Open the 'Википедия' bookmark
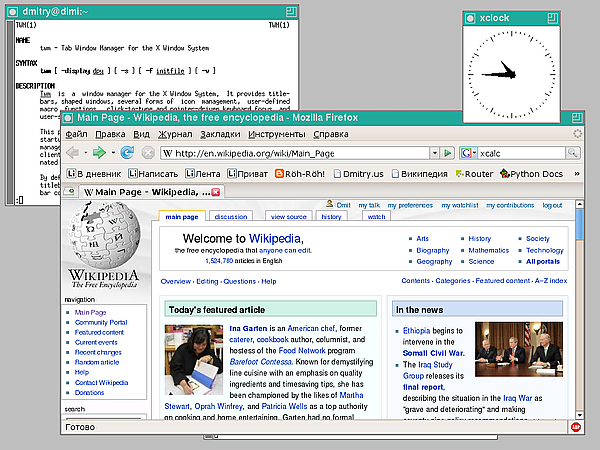Image resolution: width=600 pixels, height=450 pixels. (x=419, y=174)
